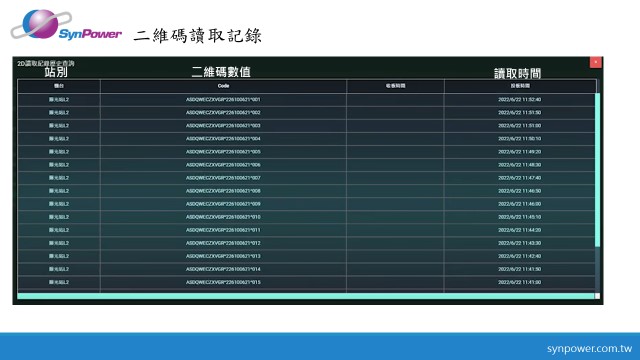
Task: Click the empty third column header
Action: [x=395, y=86]
